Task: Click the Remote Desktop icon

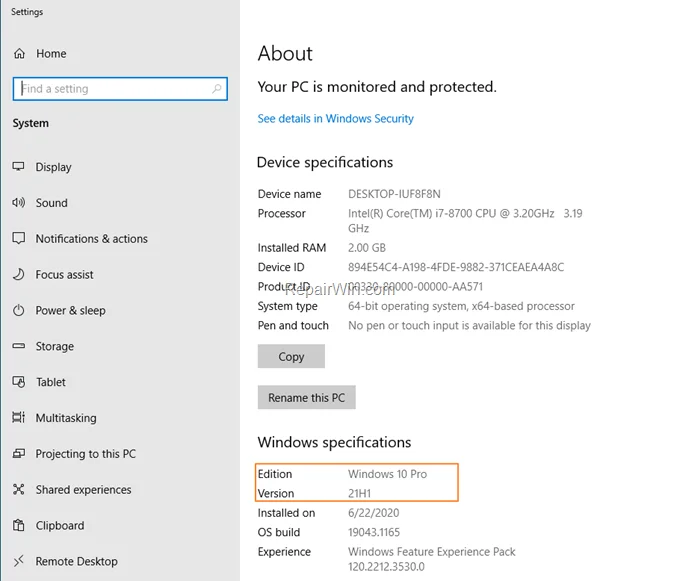Action: click(19, 561)
